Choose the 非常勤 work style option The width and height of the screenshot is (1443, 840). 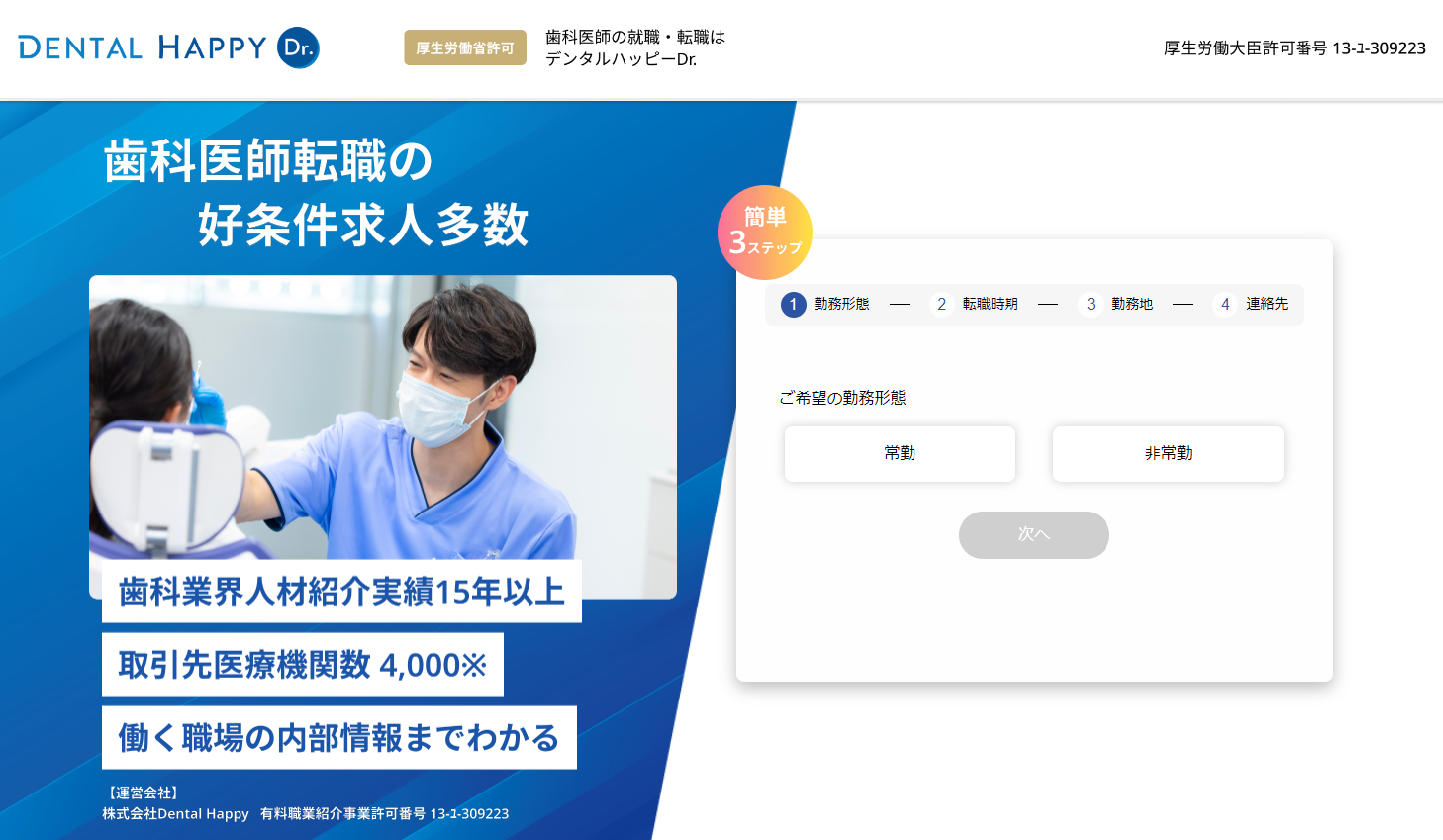1168,454
